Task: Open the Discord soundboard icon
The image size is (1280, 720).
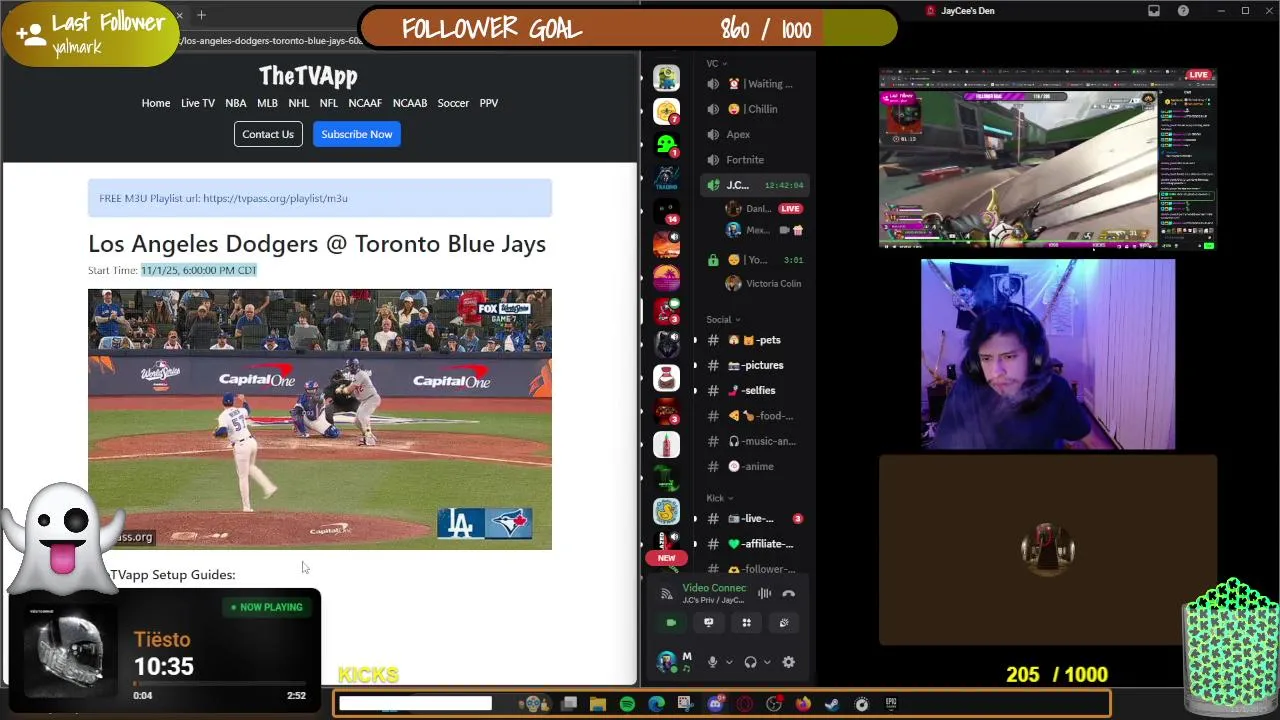Action: (x=784, y=622)
